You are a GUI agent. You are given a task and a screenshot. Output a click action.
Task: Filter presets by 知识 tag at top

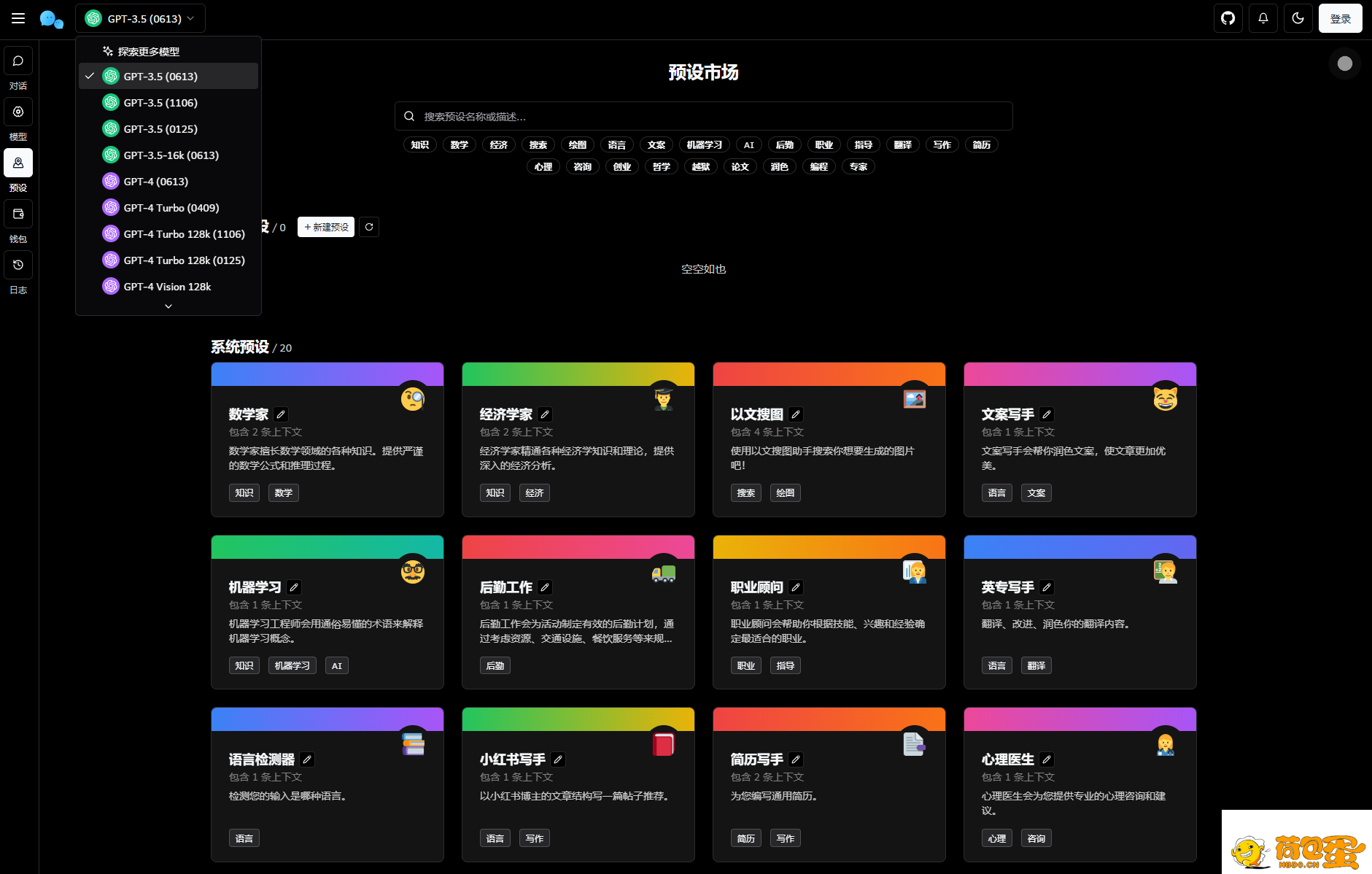pyautogui.click(x=420, y=144)
